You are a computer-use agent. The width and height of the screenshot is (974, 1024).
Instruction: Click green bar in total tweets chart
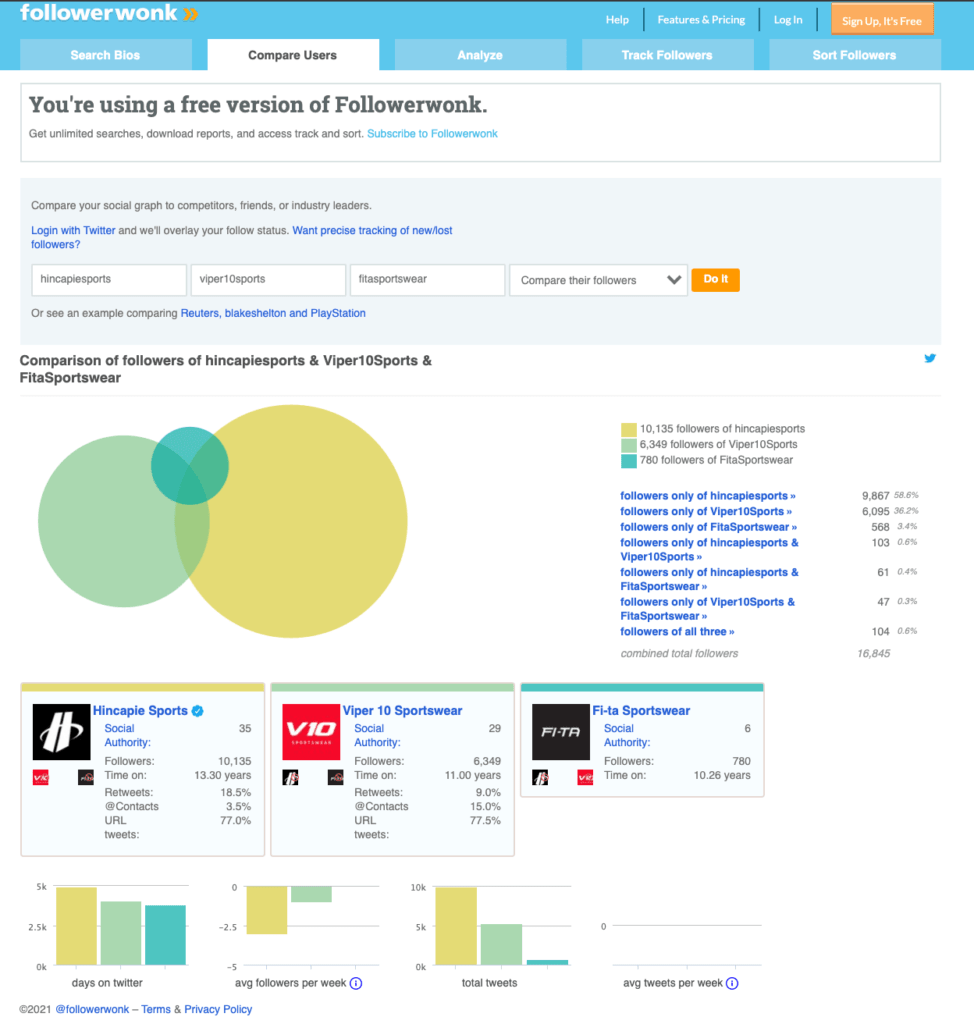pyautogui.click(x=501, y=944)
